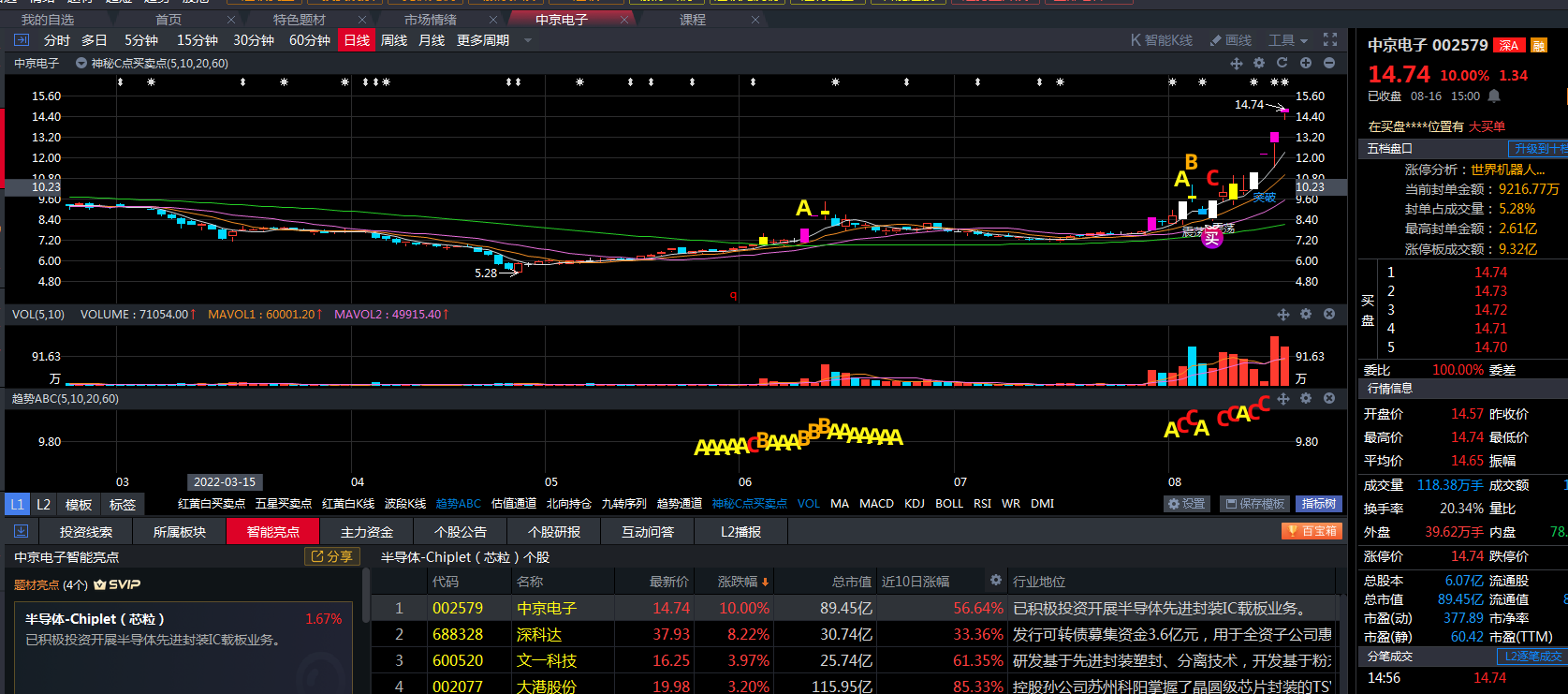Click the 百宝箱 toolbox button

pos(1312,531)
